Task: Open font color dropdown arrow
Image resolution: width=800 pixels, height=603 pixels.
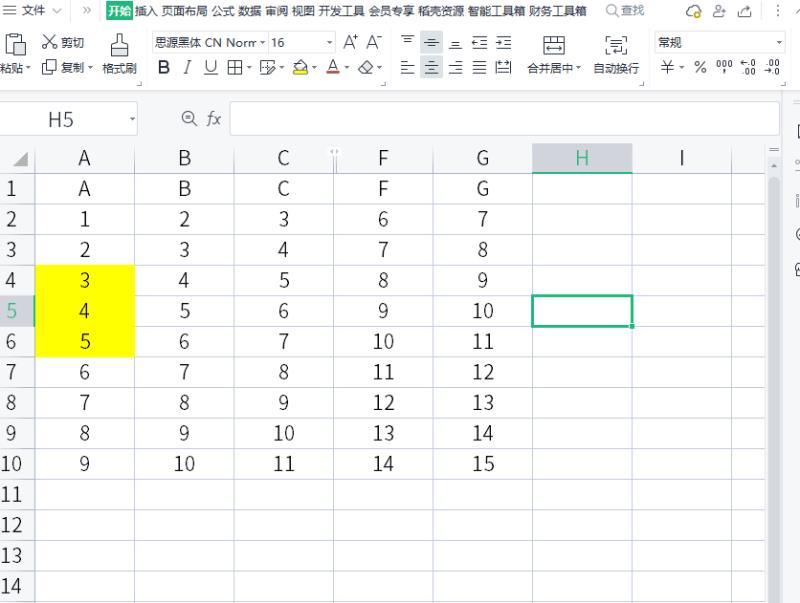Action: click(x=347, y=67)
